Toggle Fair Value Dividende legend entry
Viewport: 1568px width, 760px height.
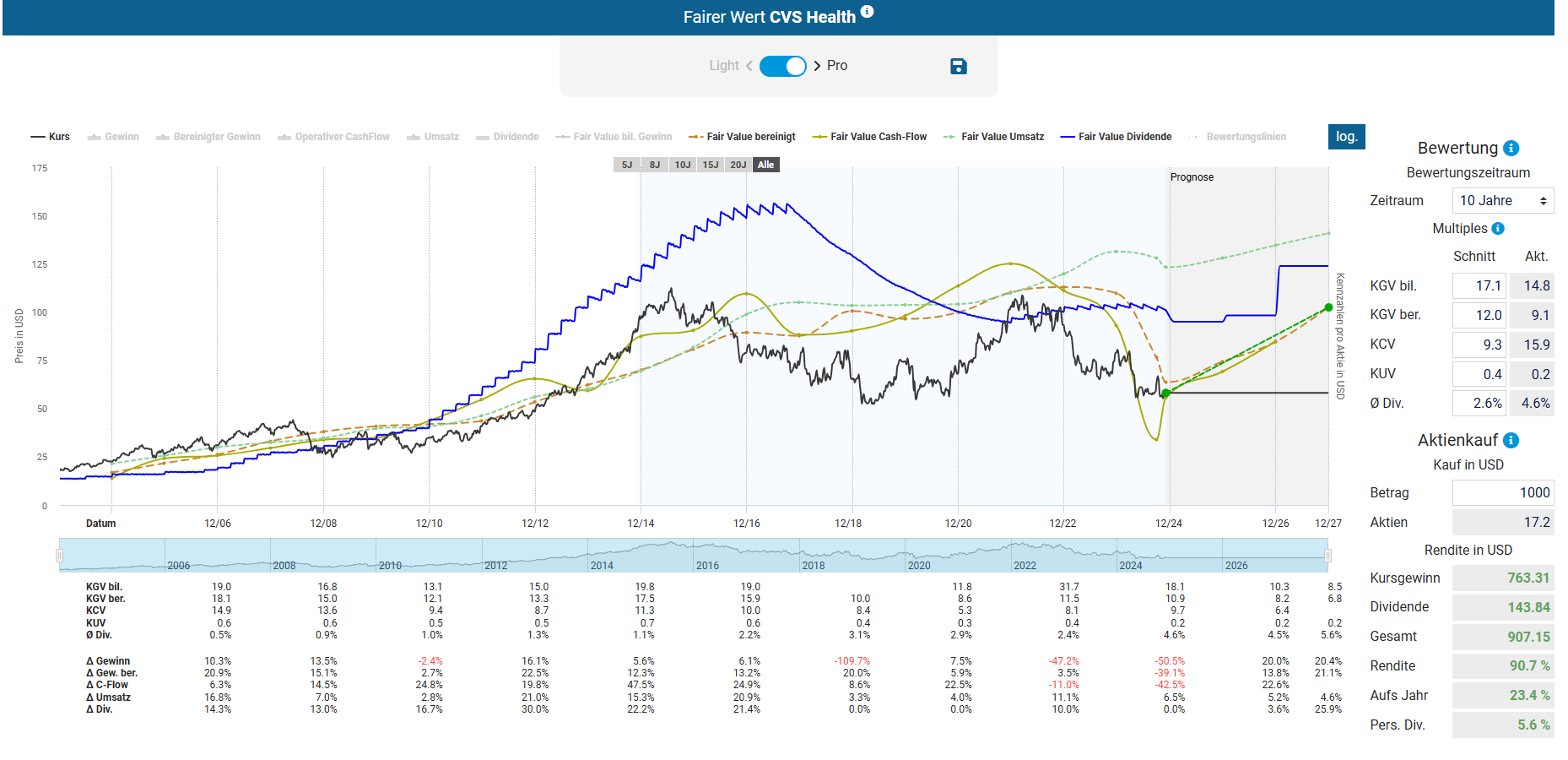click(1116, 137)
